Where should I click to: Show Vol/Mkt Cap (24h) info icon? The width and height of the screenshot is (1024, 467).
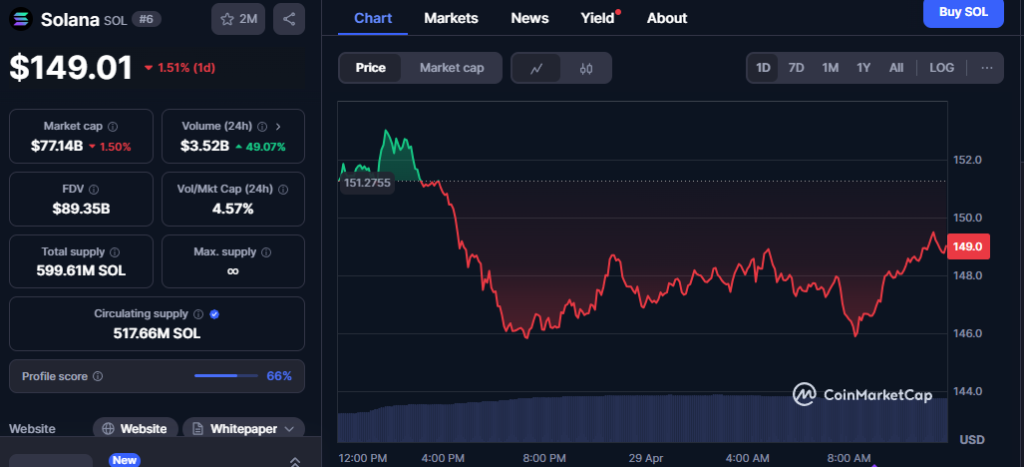point(283,189)
